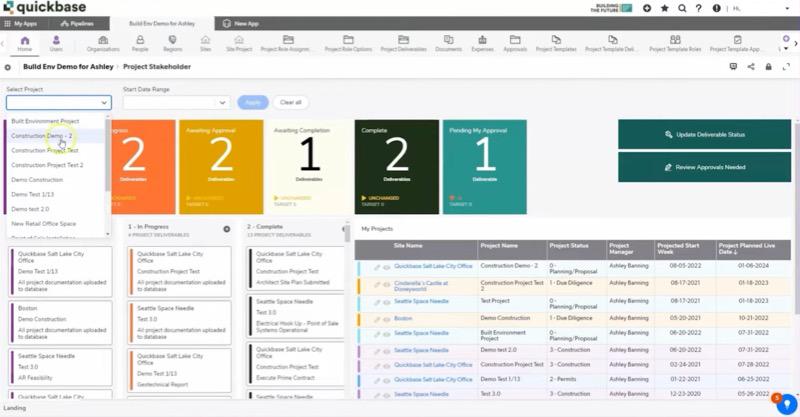
Task: Open the Project Role Options table
Action: (x=348, y=43)
